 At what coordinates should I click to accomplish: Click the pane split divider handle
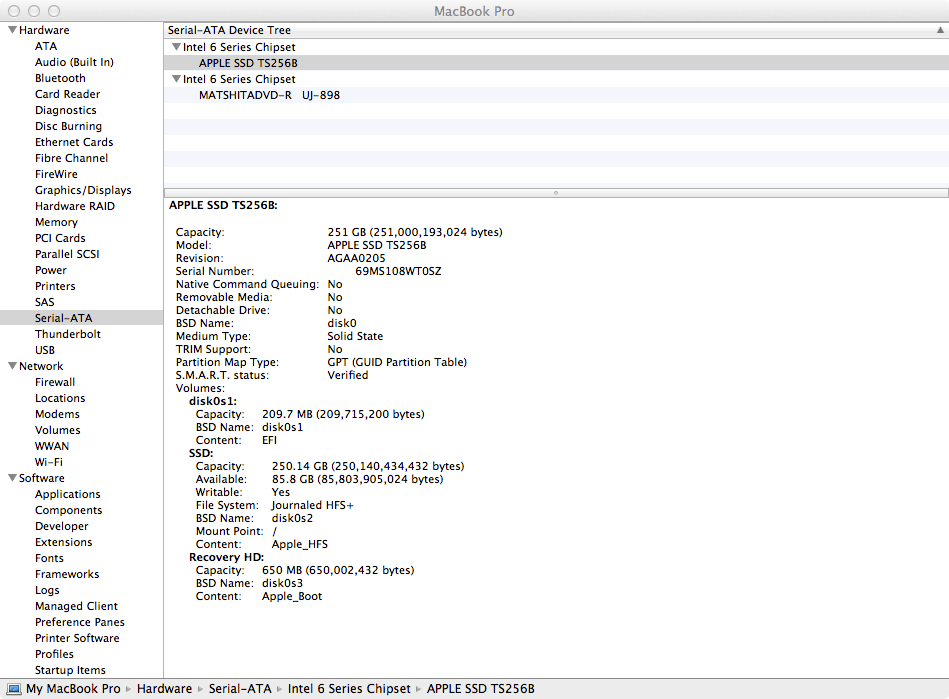click(556, 192)
